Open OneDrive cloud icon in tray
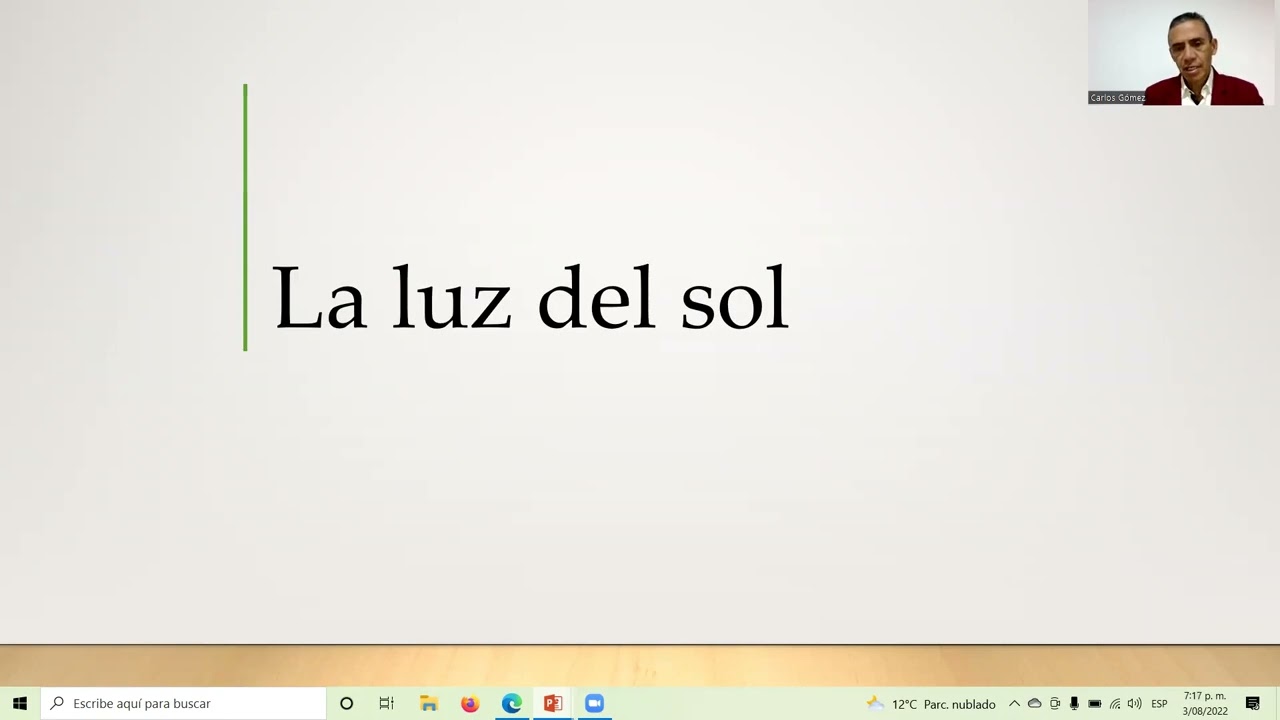Viewport: 1280px width, 720px height. click(1035, 704)
